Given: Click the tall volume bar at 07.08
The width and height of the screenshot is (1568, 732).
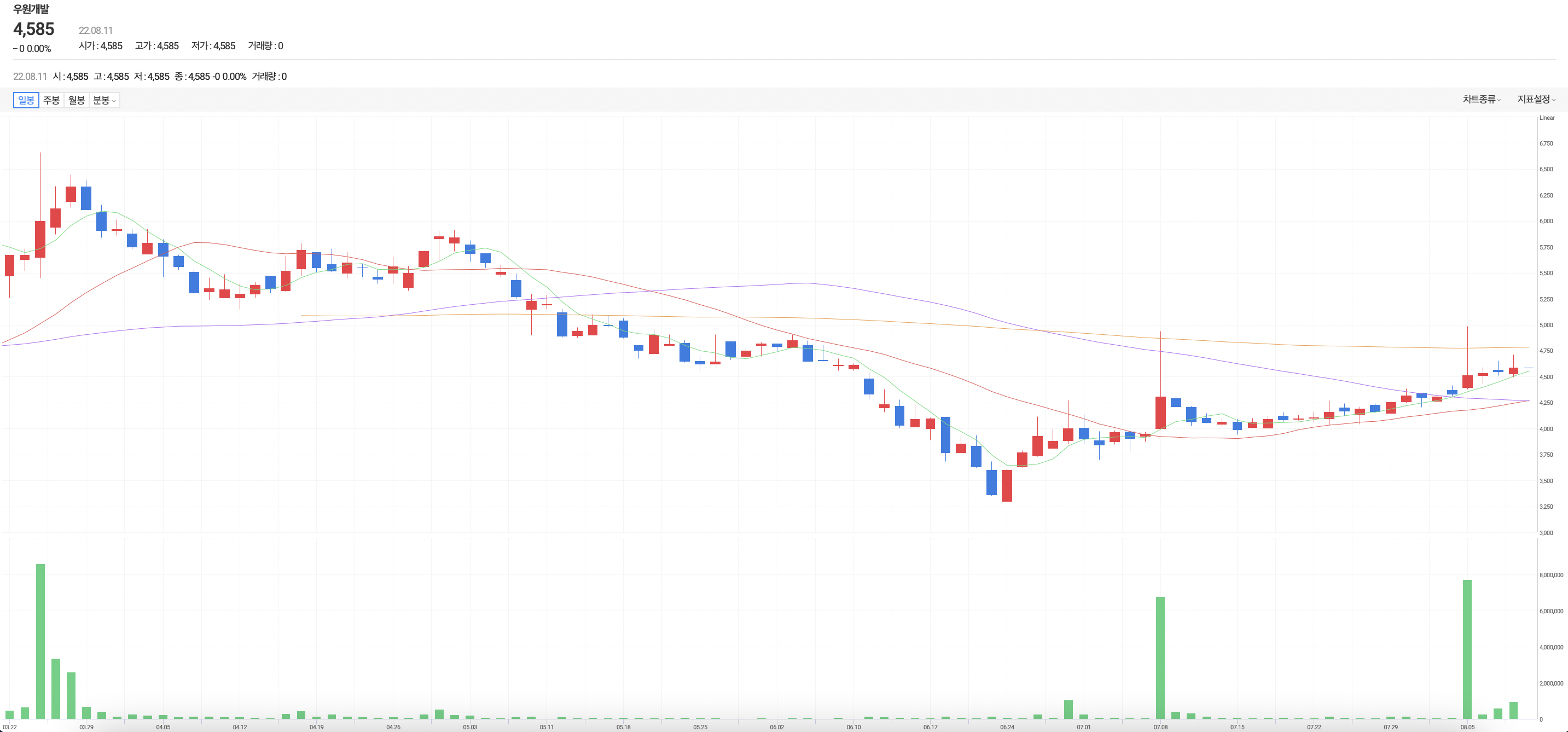Looking at the screenshot, I should point(1160,657).
